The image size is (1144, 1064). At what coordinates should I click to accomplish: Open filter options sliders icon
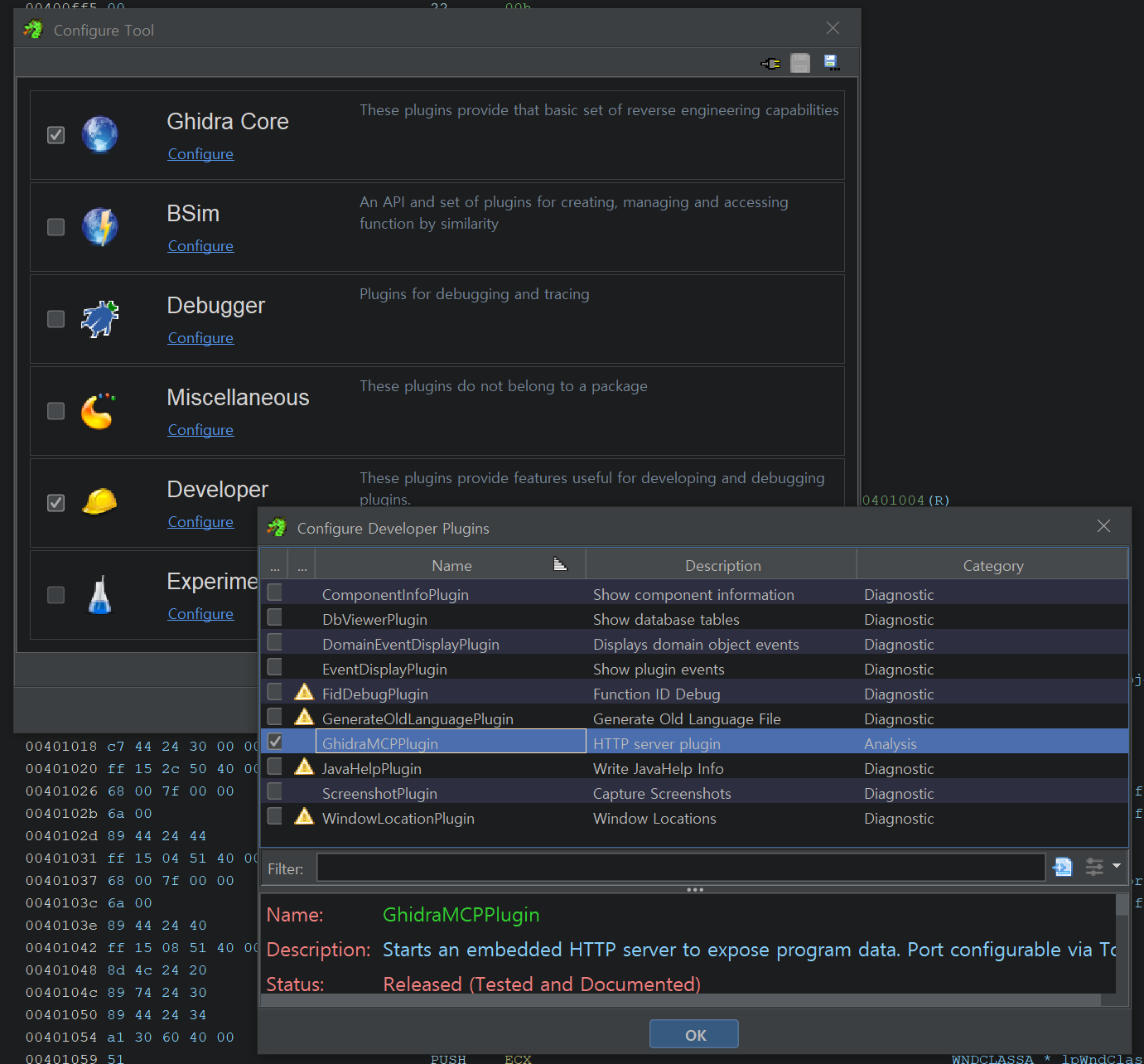tap(1094, 867)
